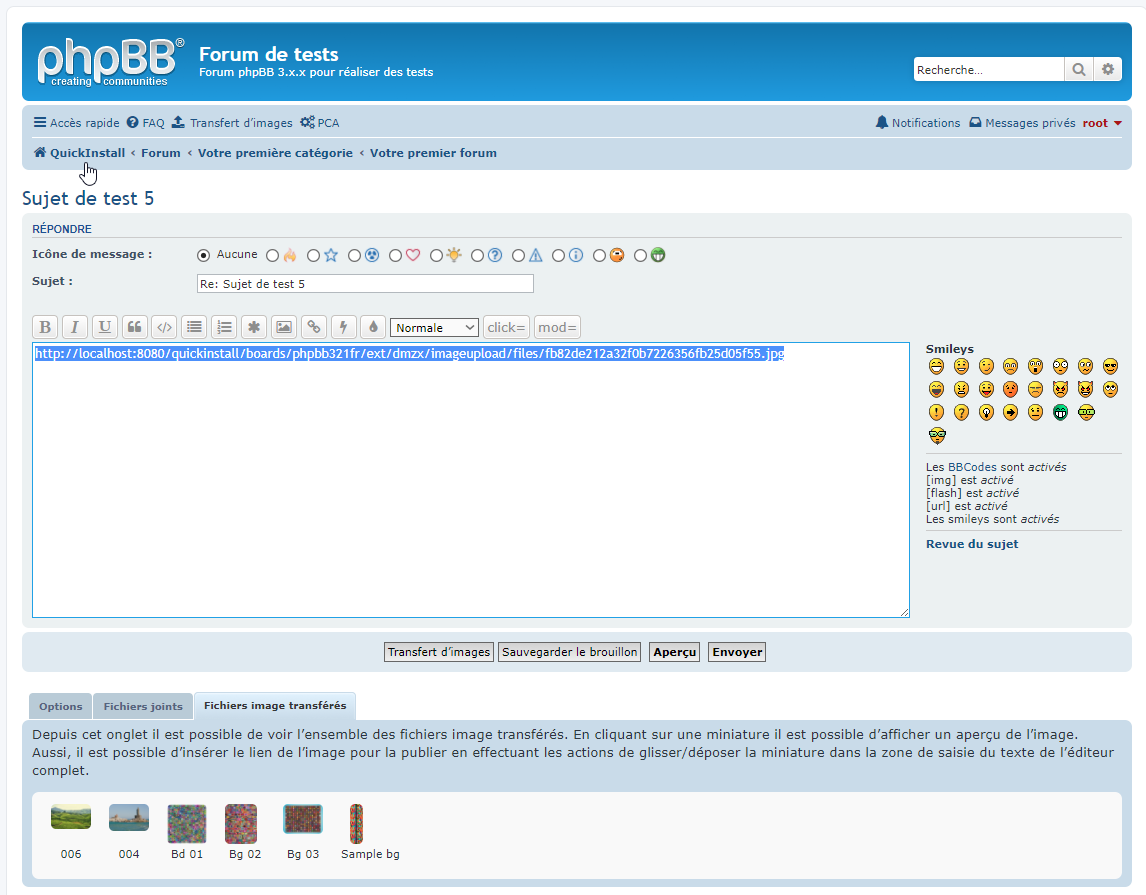This screenshot has height=895, width=1146.
Task: Insert a URL using the link icon
Action: coord(314,327)
